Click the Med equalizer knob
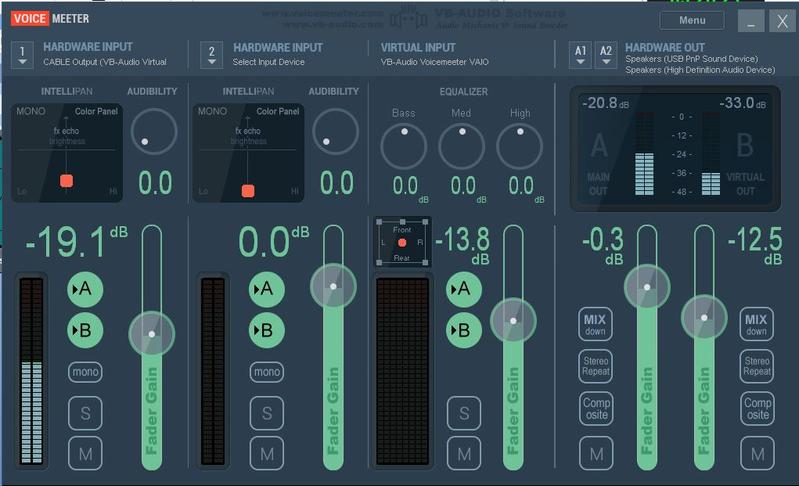The width and height of the screenshot is (799, 486). pos(462,147)
